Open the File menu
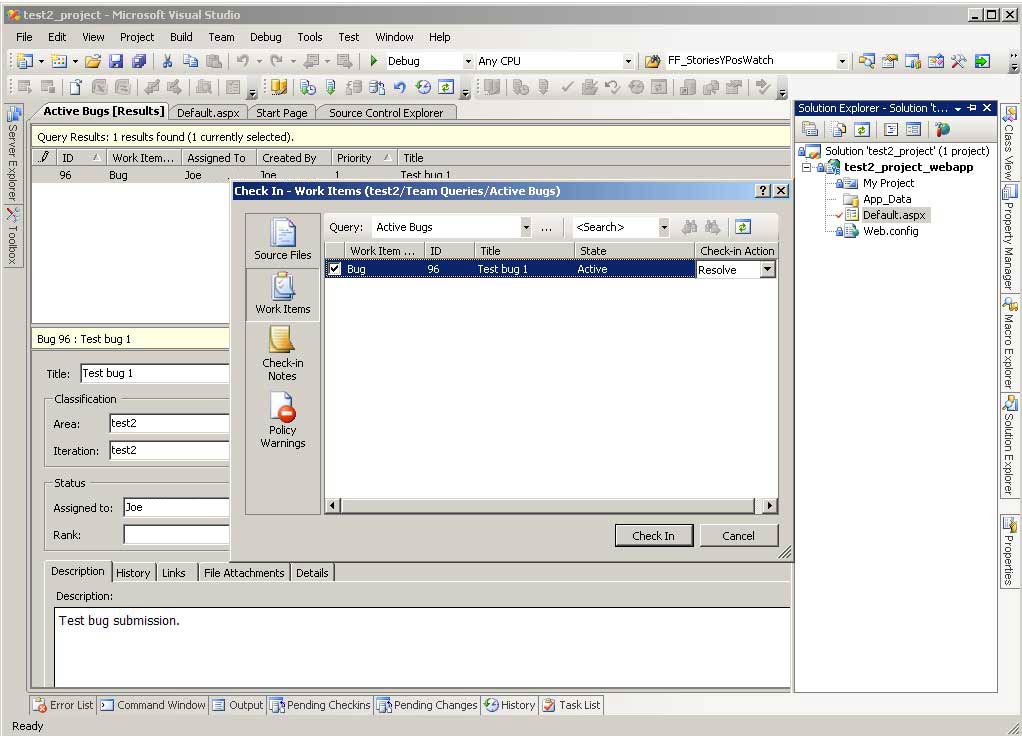This screenshot has width=1022, height=736. [24, 37]
